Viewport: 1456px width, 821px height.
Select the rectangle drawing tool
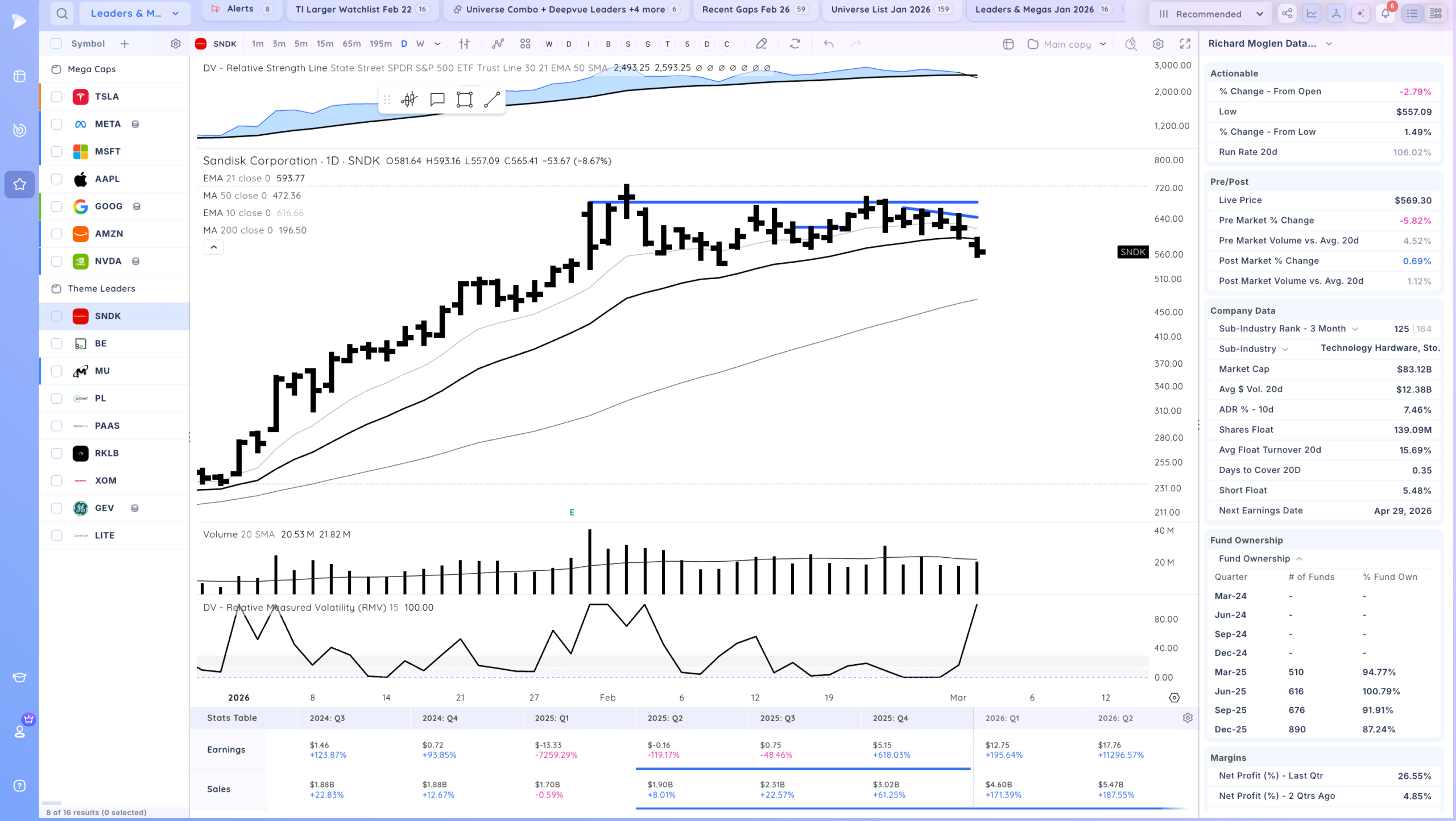(x=465, y=99)
